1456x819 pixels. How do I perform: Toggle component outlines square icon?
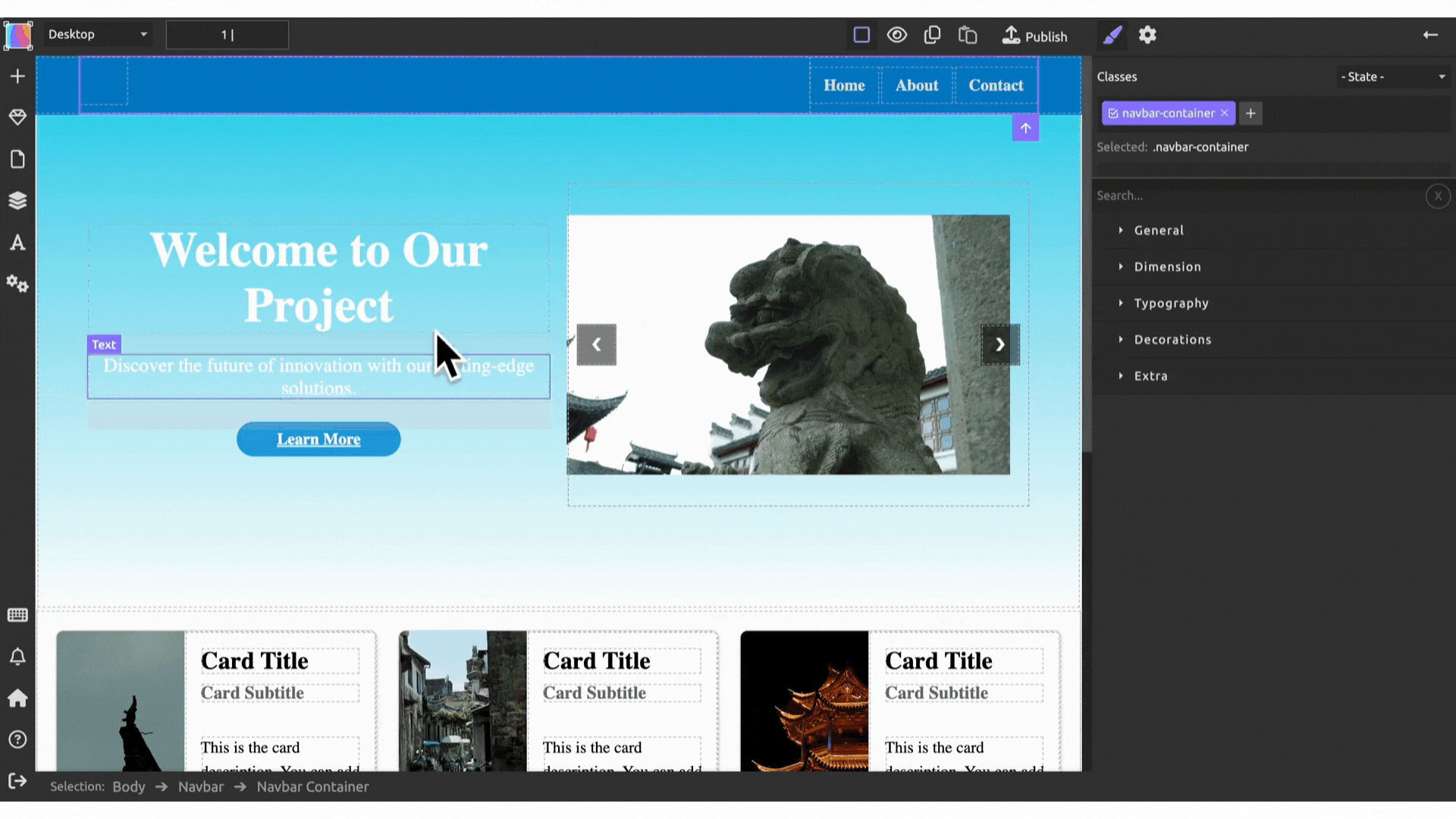(x=861, y=35)
